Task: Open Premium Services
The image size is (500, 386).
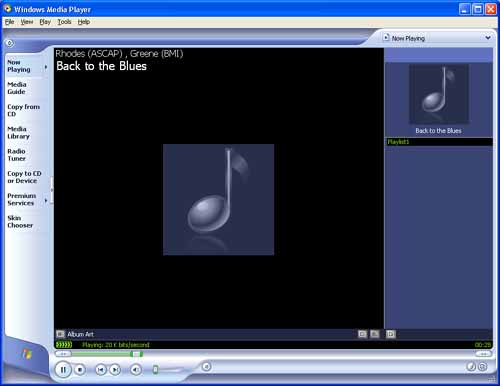Action: pos(22,199)
